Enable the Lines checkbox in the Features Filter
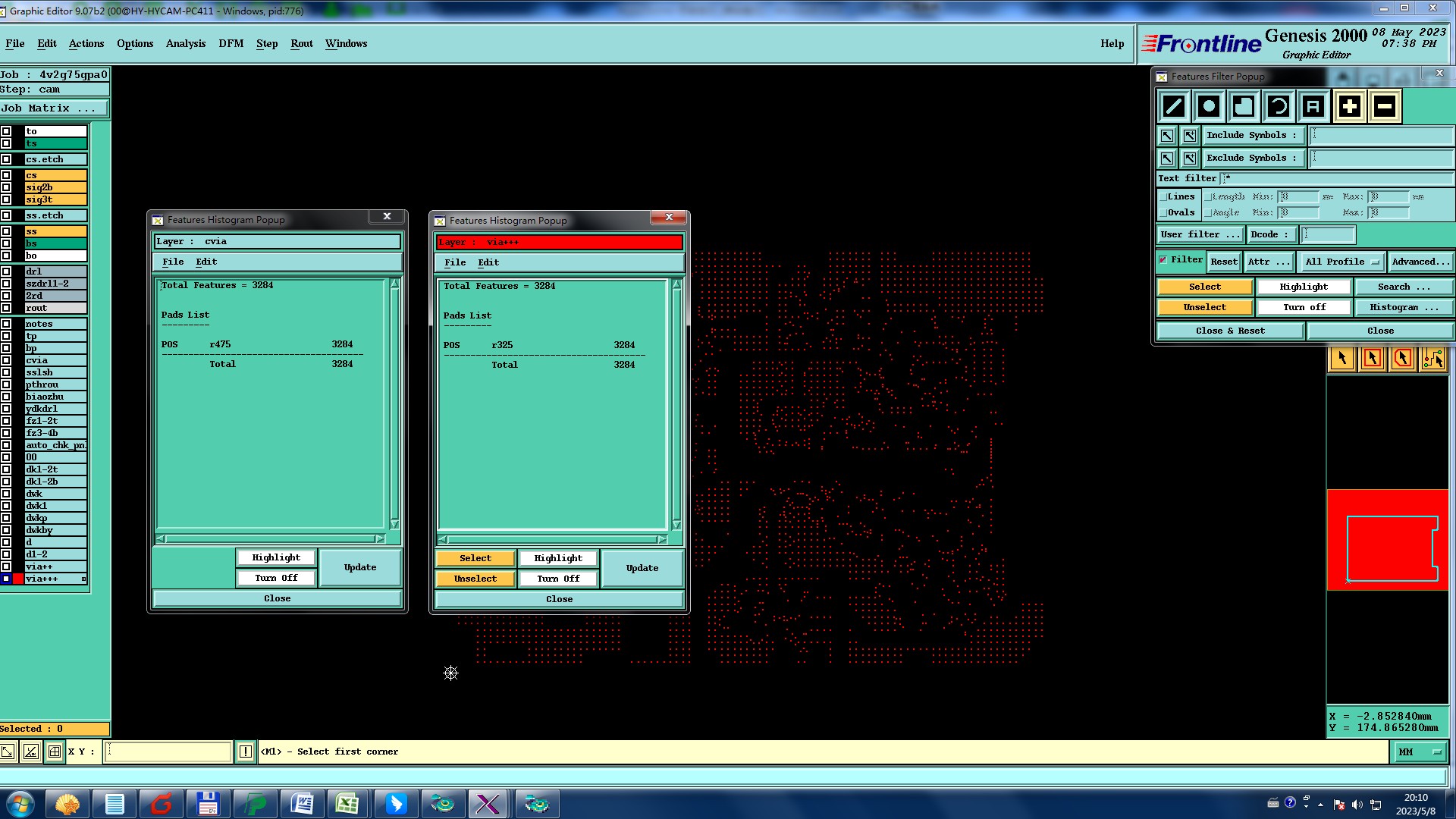 pyautogui.click(x=1163, y=197)
